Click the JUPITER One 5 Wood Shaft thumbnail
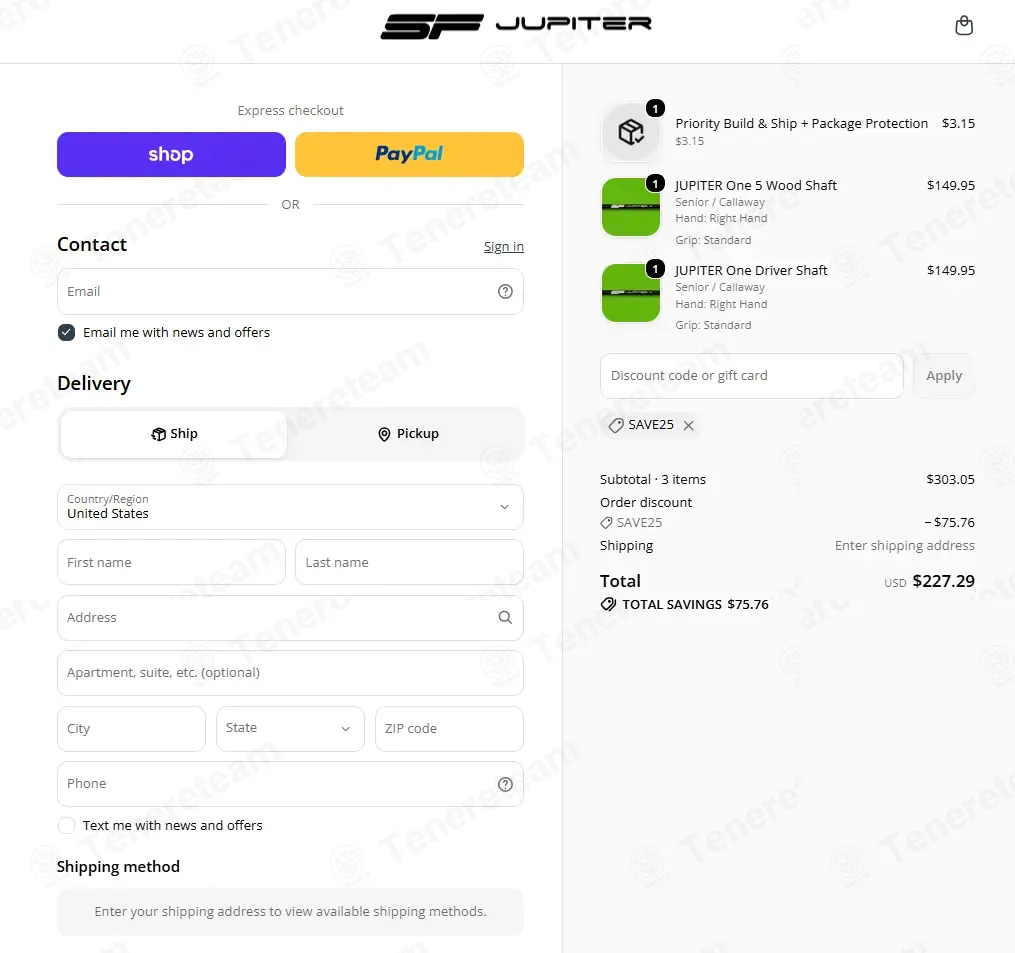The width and height of the screenshot is (1015, 953). coord(631,207)
